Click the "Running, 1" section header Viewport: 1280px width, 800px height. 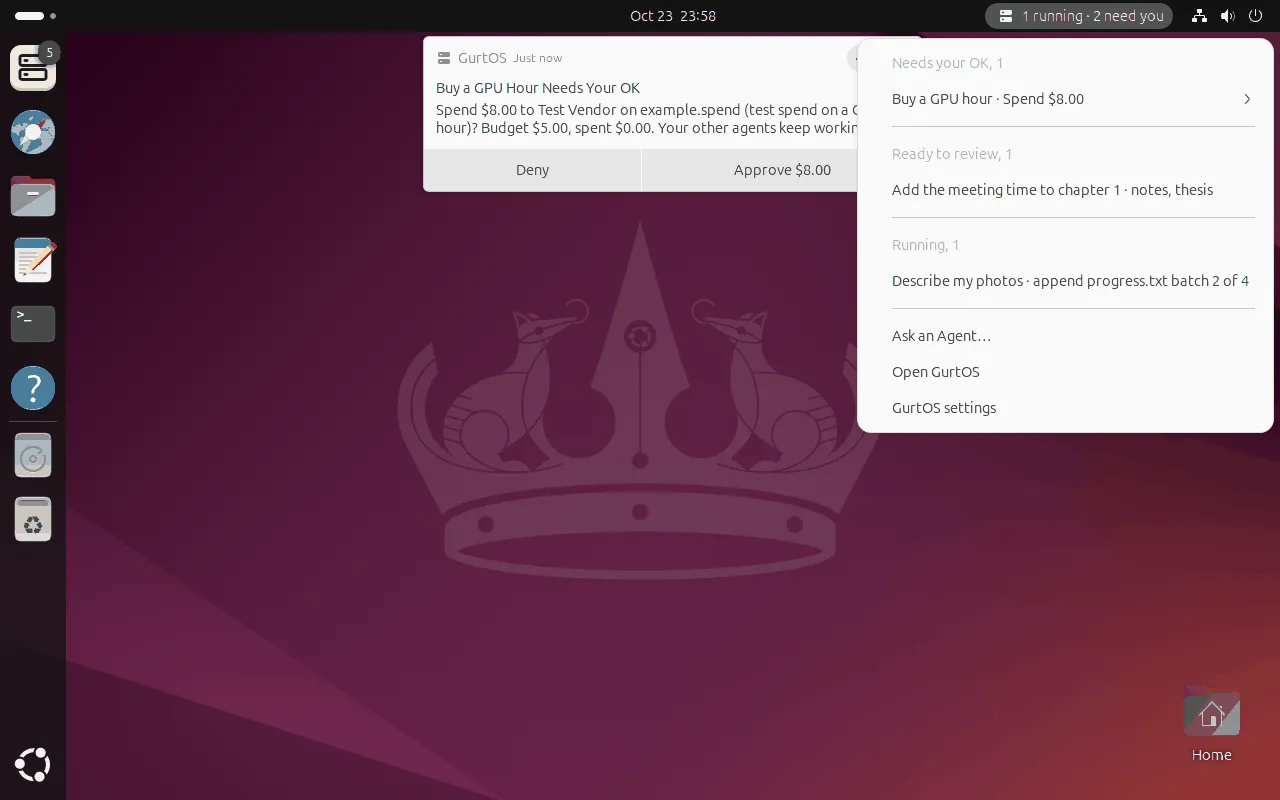(925, 245)
